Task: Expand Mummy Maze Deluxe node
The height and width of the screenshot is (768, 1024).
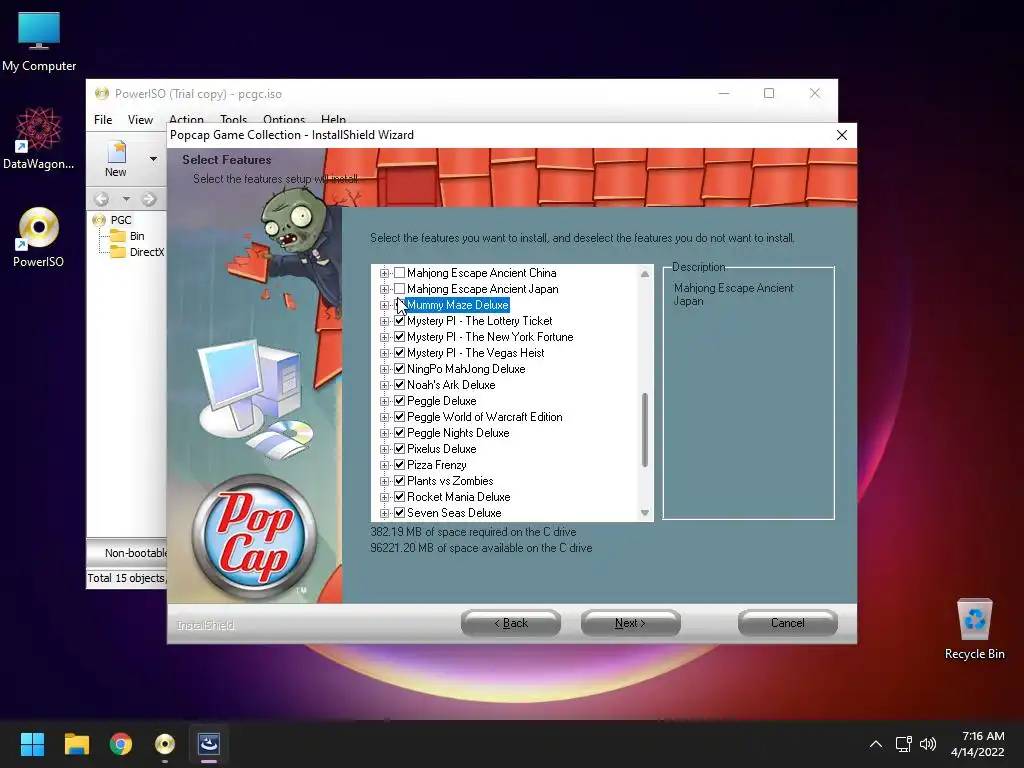Action: click(x=384, y=306)
